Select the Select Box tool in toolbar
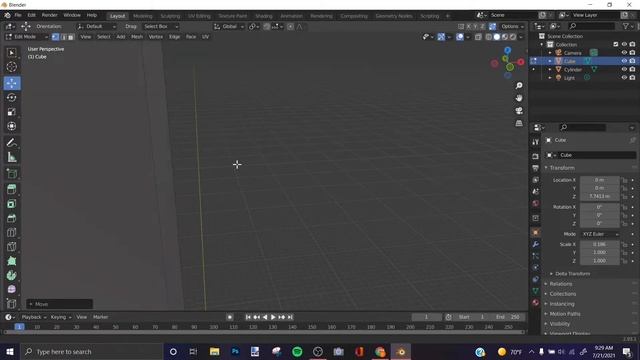Screen dimensions: 640x360 11,53
